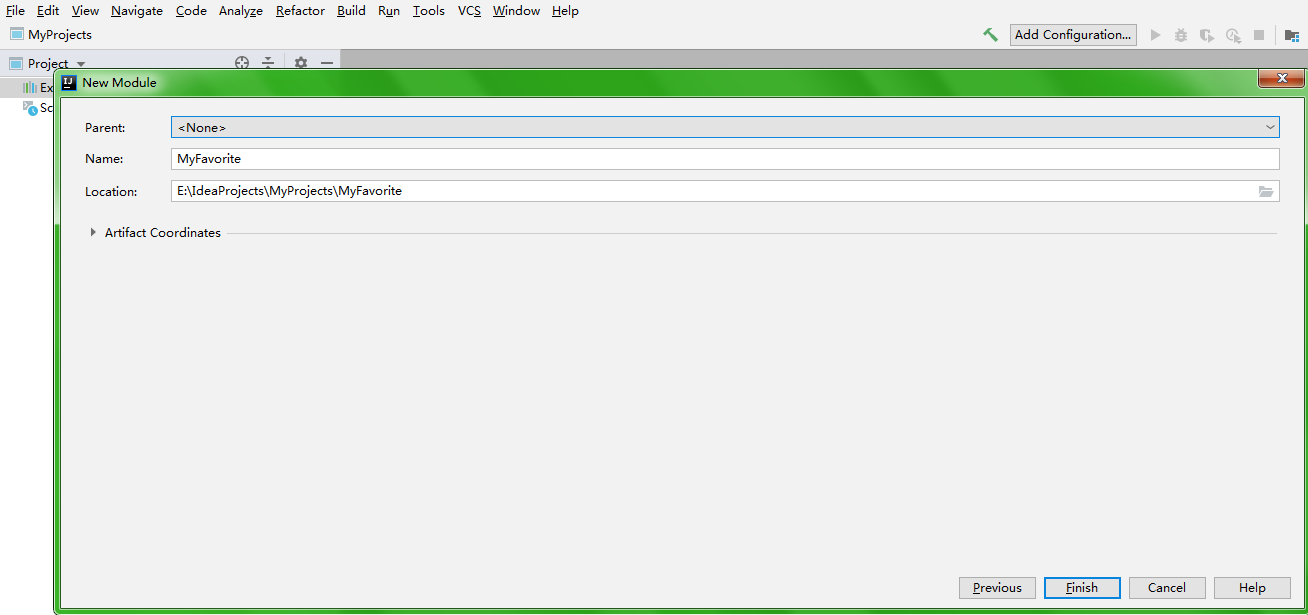The width and height of the screenshot is (1308, 615).
Task: Click Scratches and Consoles icon in tree
Action: [30, 108]
